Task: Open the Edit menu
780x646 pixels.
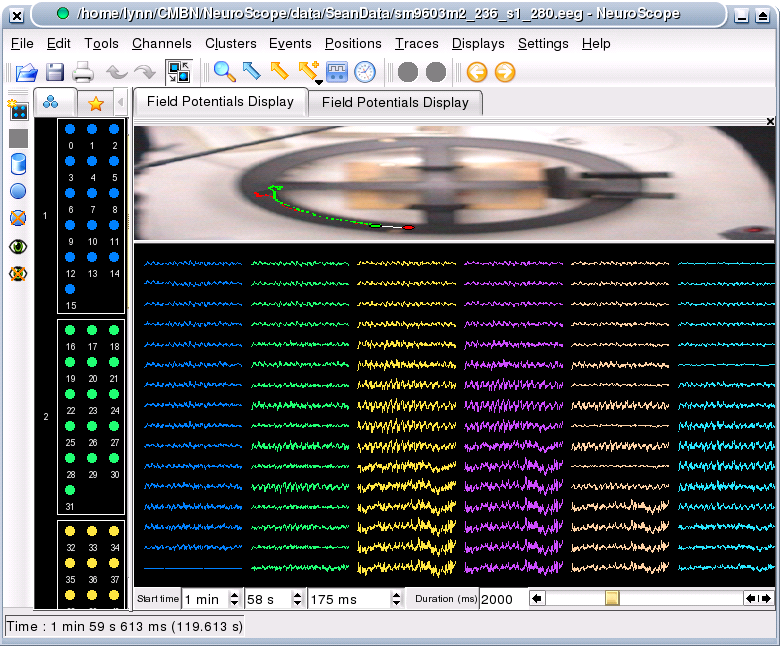Action: 59,44
